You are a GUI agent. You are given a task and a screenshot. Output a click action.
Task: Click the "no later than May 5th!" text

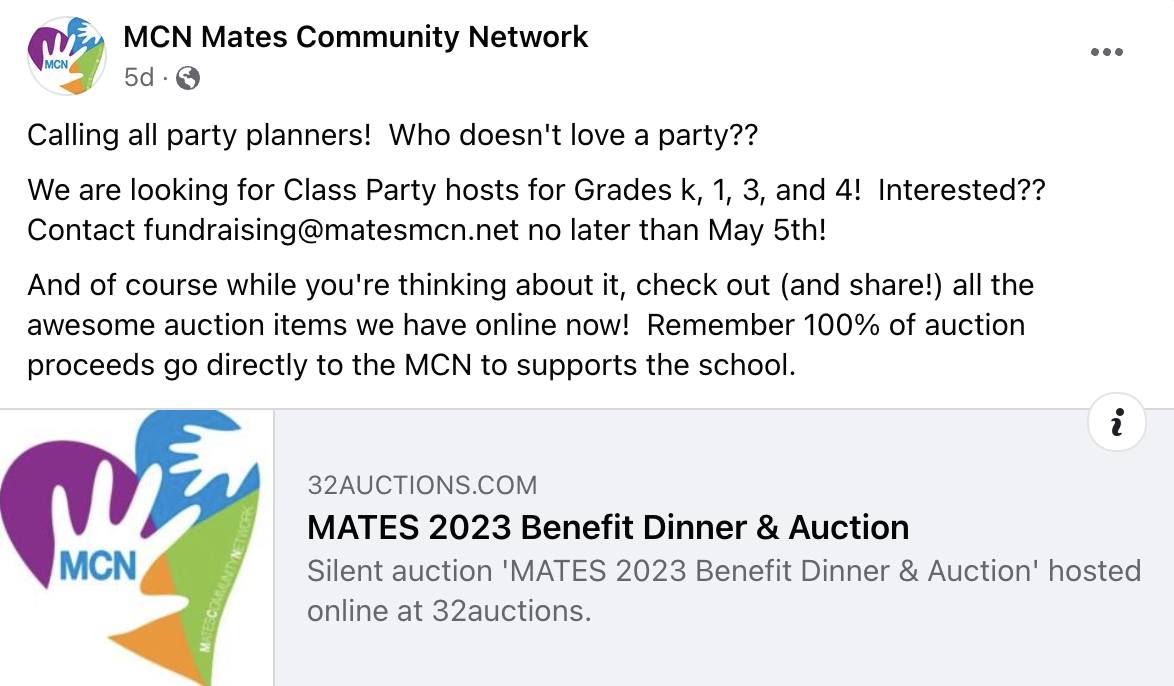(678, 230)
